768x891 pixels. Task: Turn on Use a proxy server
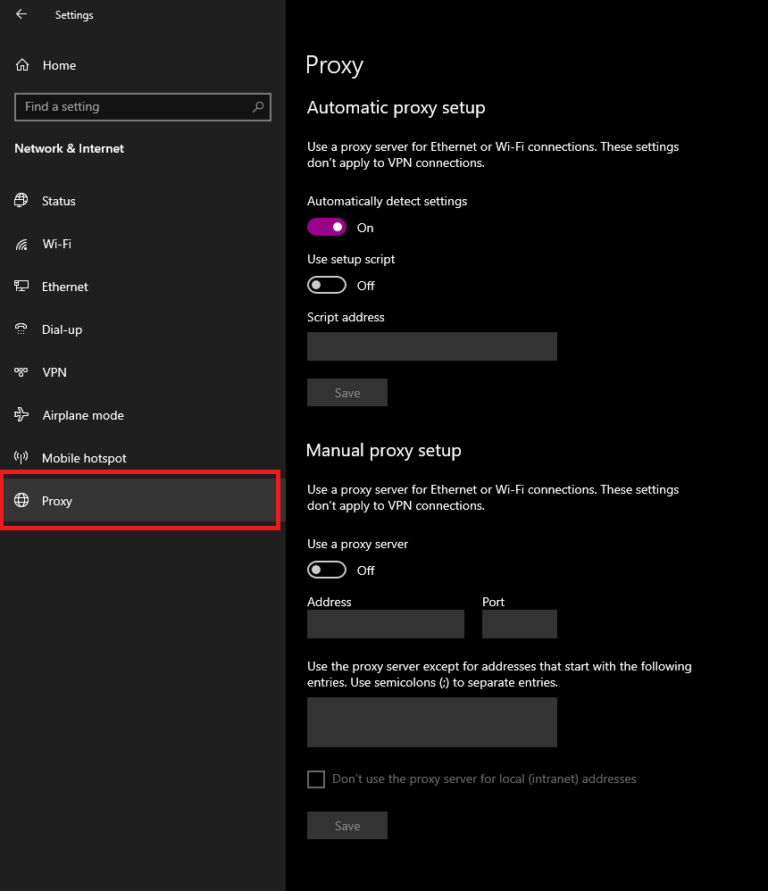tap(325, 570)
